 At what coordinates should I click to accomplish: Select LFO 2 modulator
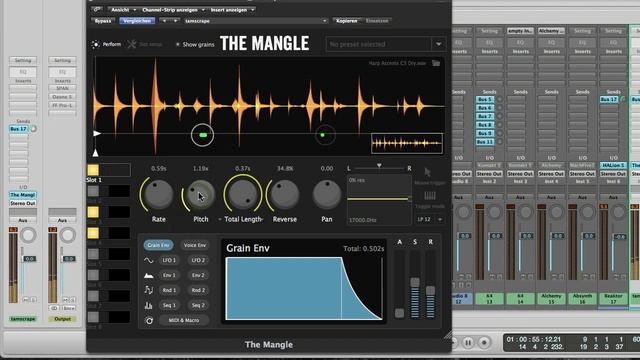click(198, 260)
